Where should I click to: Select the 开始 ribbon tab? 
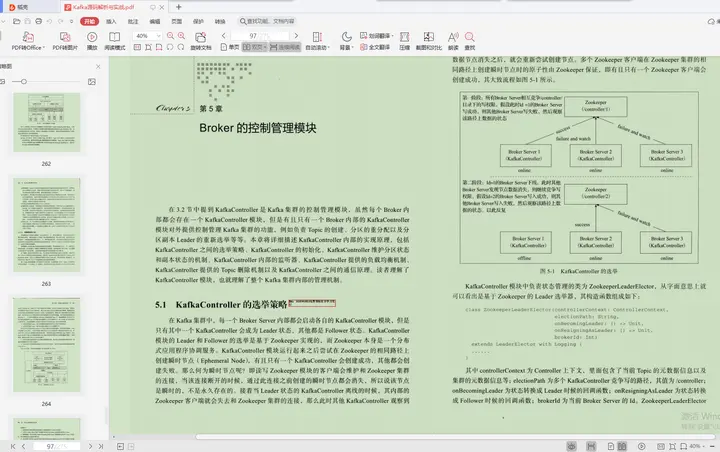tap(90, 21)
